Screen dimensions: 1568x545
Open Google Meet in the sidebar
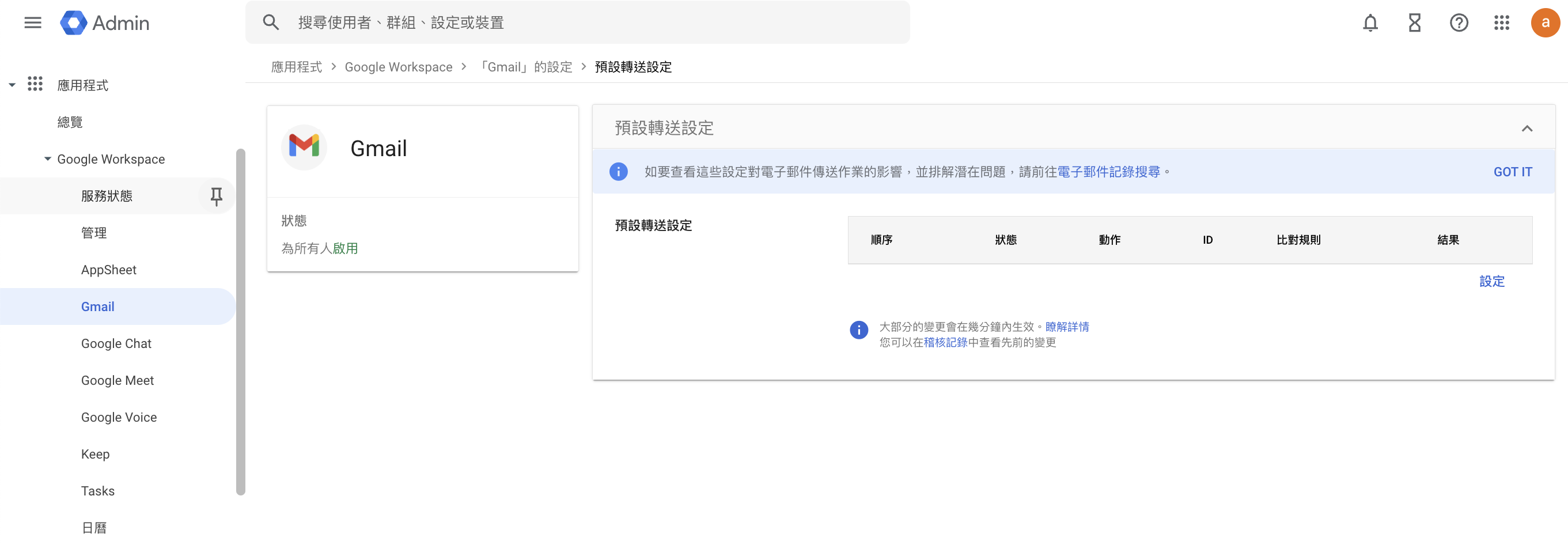pyautogui.click(x=118, y=380)
